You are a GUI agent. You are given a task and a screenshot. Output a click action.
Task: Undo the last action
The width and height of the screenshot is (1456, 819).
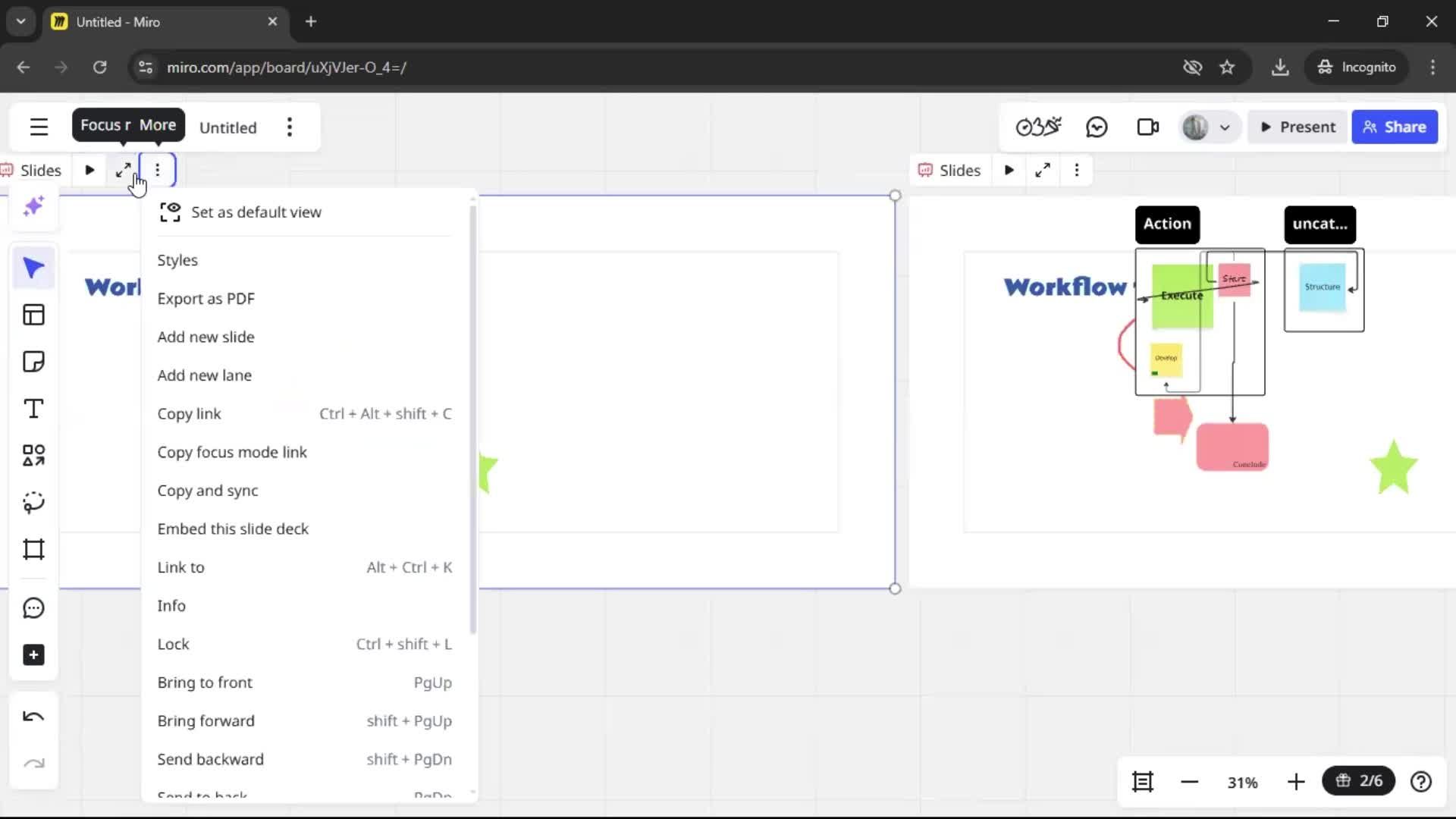click(x=33, y=717)
